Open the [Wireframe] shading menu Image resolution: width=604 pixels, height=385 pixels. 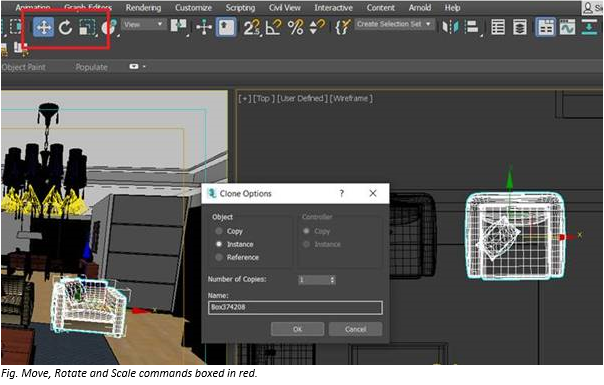tap(351, 99)
